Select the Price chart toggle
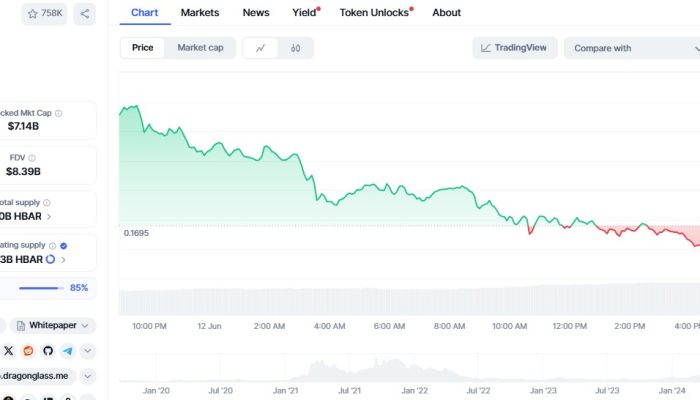This screenshot has width=700, height=400. [x=143, y=48]
